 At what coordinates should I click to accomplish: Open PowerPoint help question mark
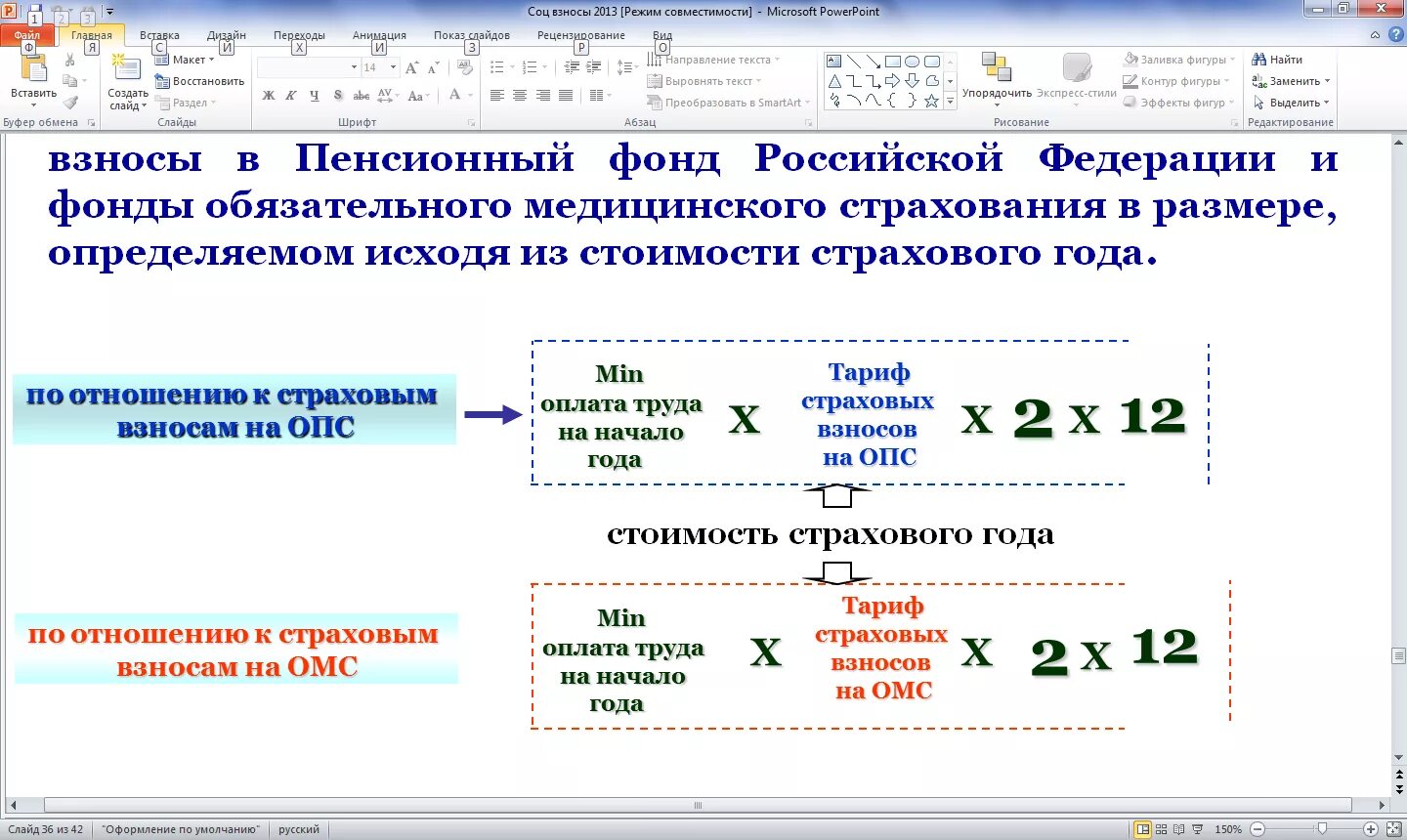[1395, 34]
